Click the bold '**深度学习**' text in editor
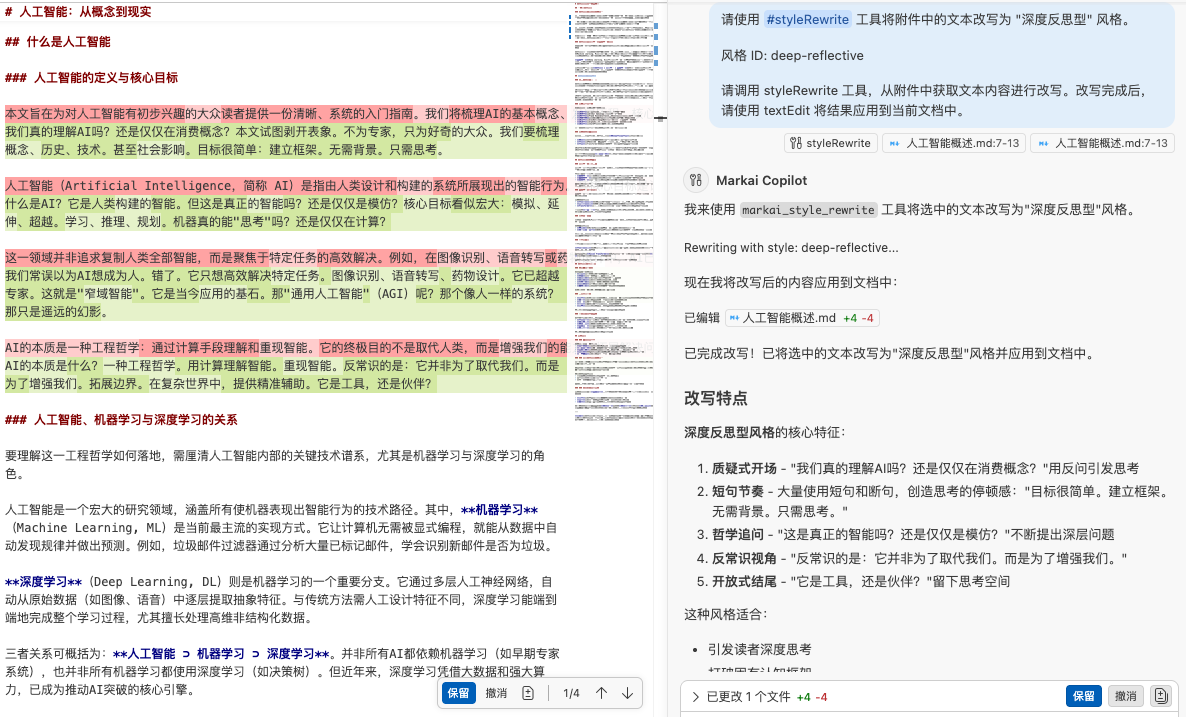 click(43, 582)
